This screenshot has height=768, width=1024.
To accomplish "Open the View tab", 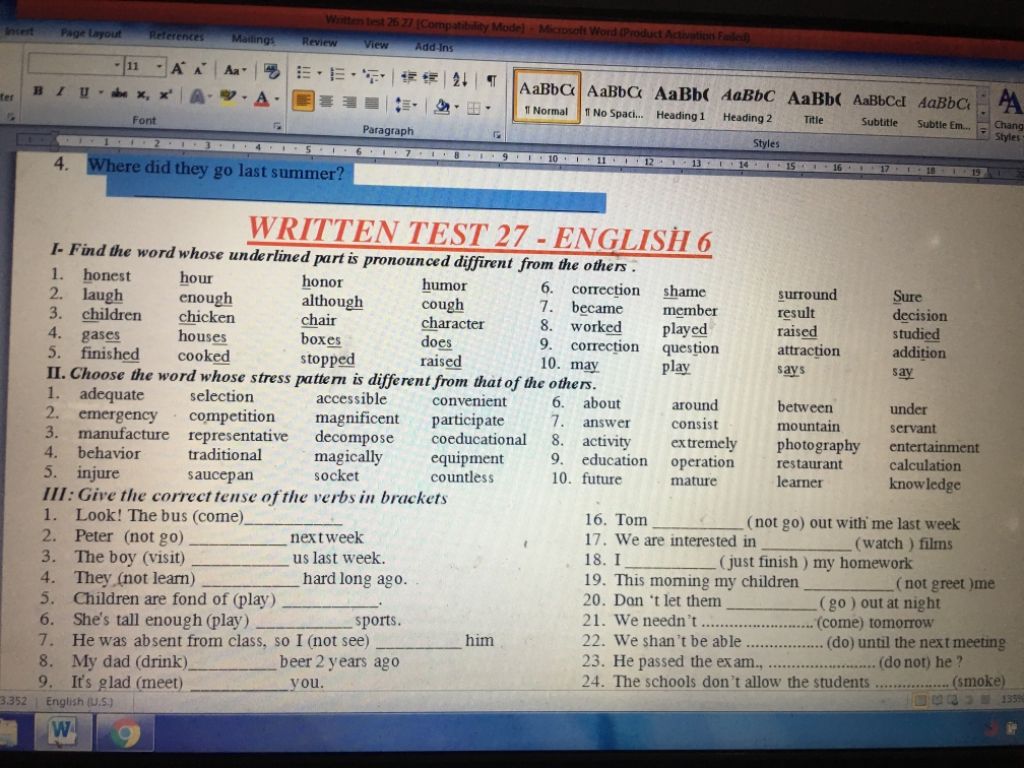I will (376, 44).
